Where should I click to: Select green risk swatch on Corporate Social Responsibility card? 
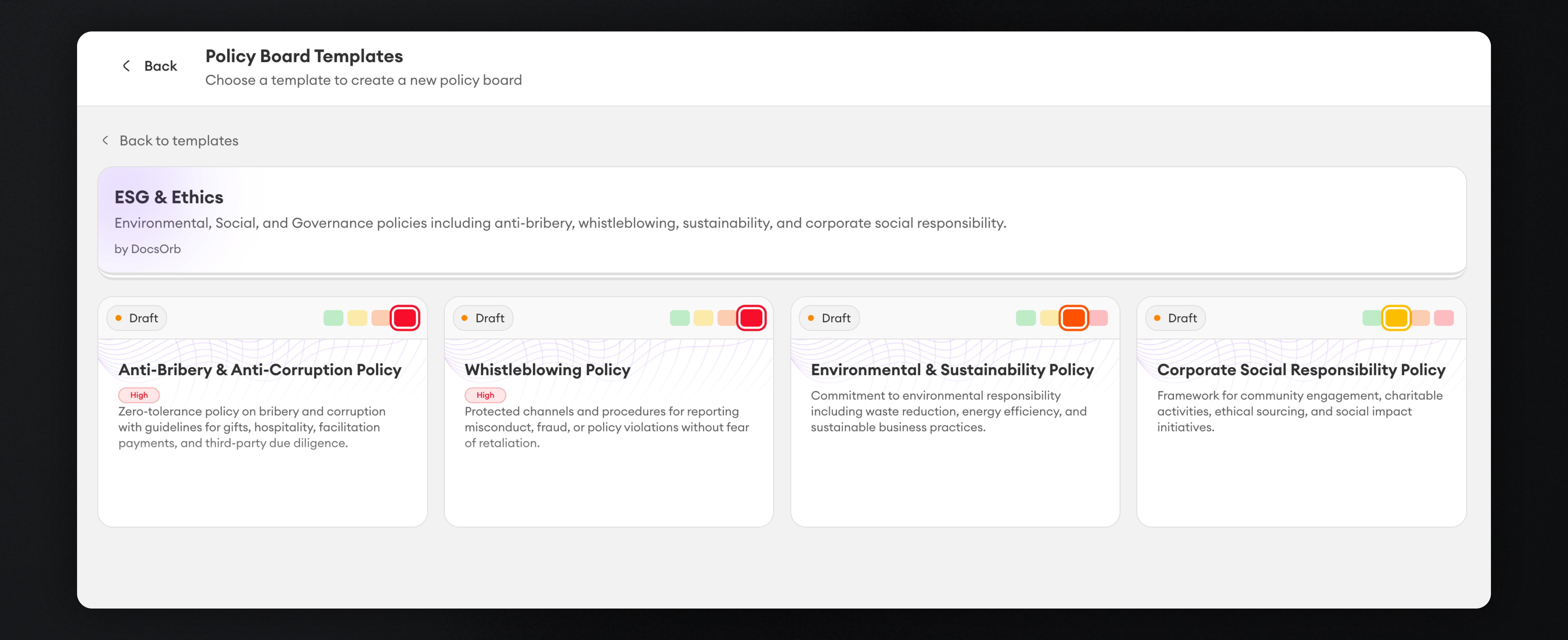click(x=1372, y=318)
